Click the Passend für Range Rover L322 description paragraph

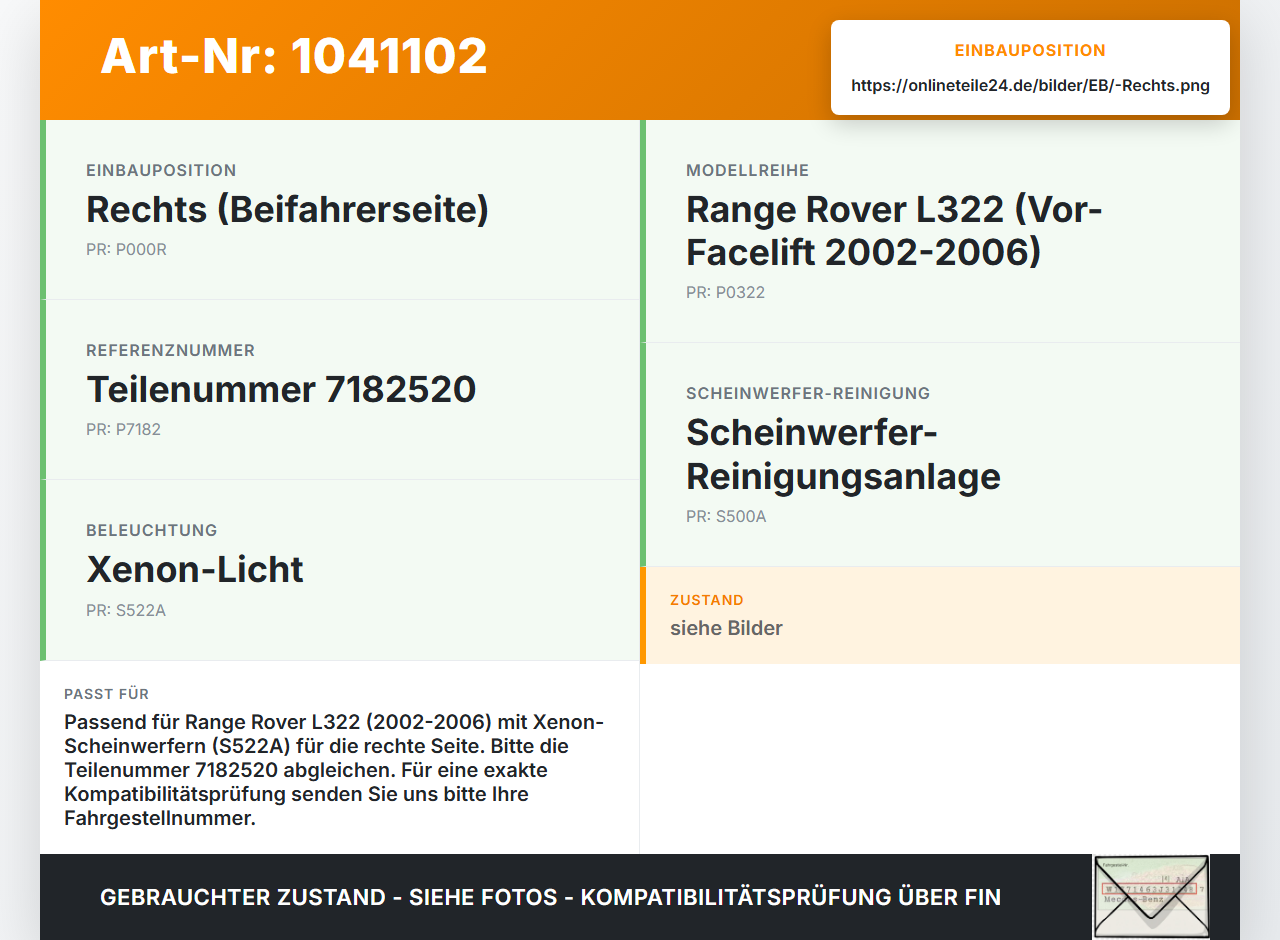coord(334,770)
